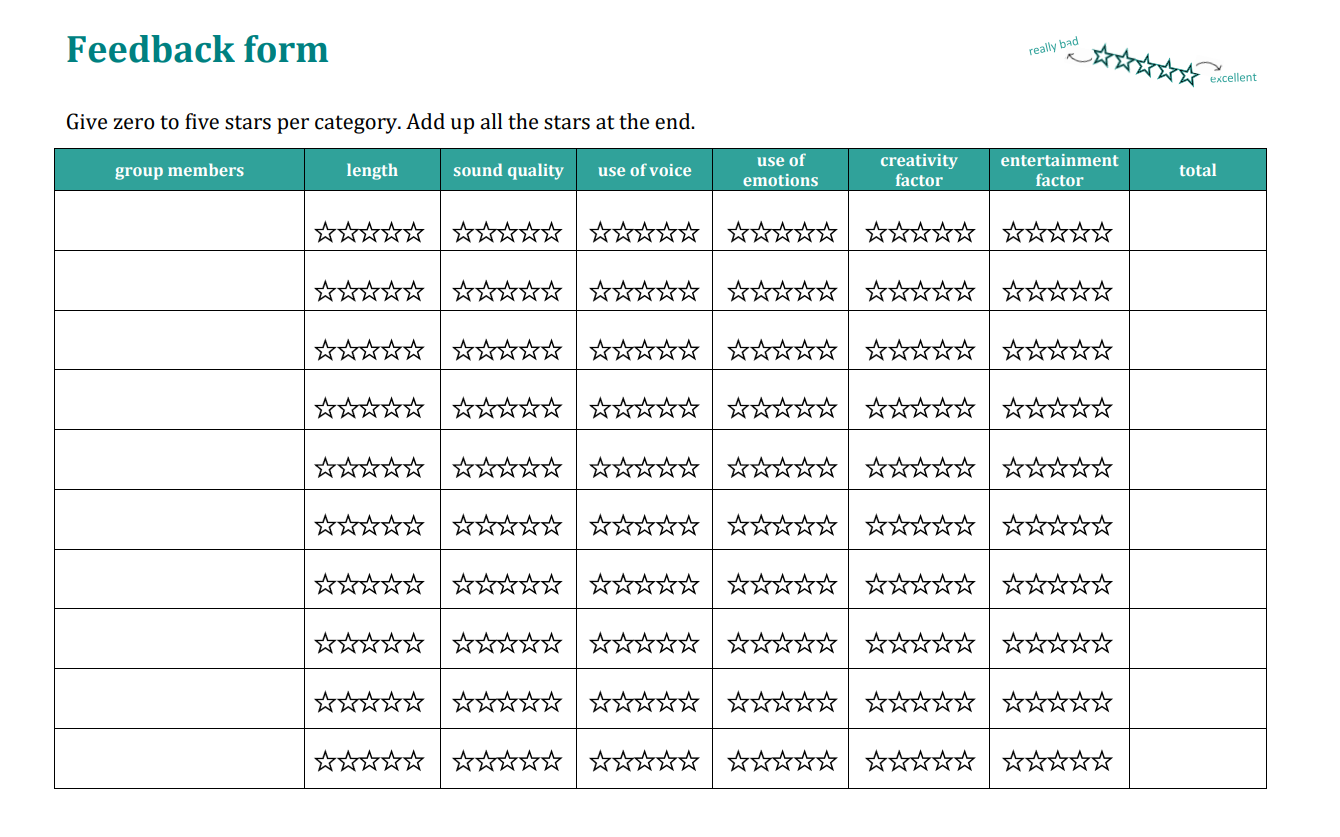
Task: Click third star under sound quality, seventh row
Action: (508, 585)
